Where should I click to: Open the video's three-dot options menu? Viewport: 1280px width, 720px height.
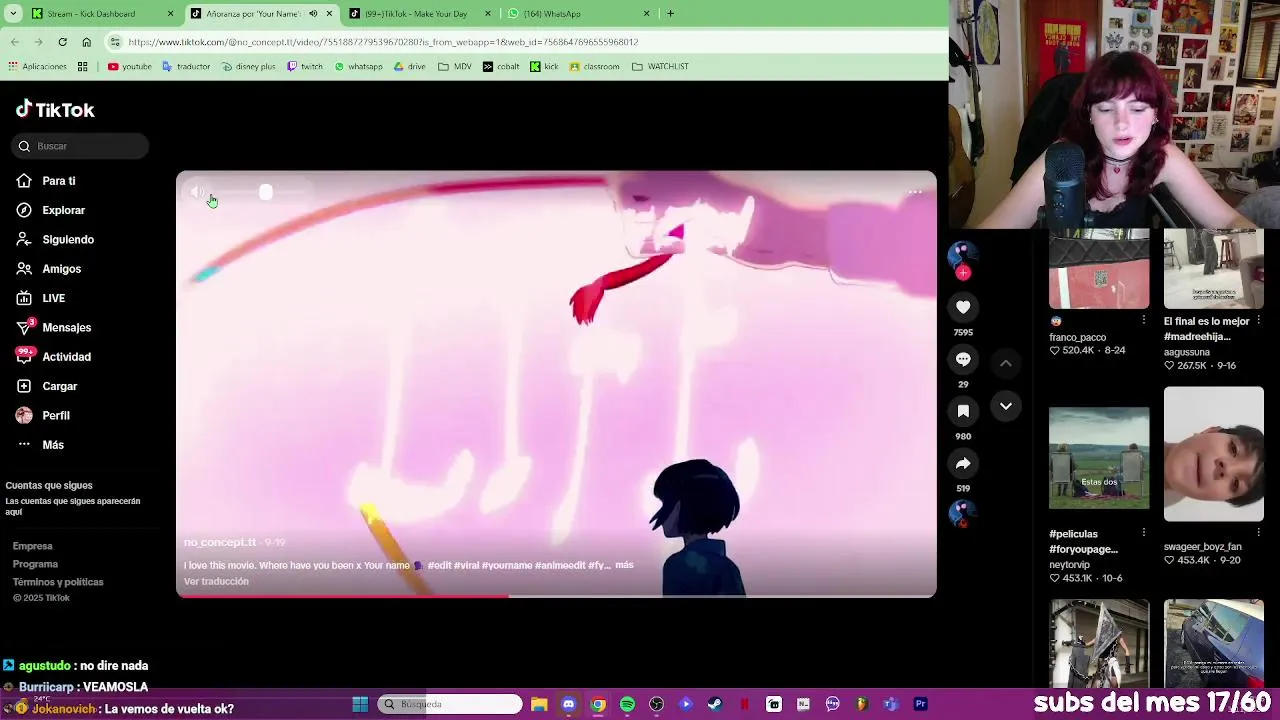point(915,192)
